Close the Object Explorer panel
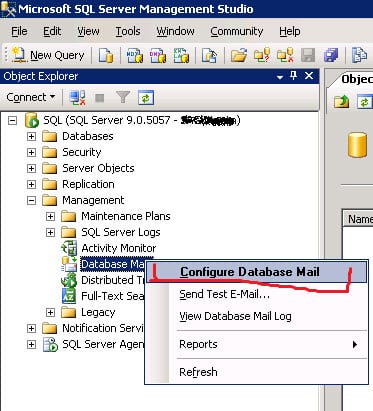373x411 pixels. point(309,76)
